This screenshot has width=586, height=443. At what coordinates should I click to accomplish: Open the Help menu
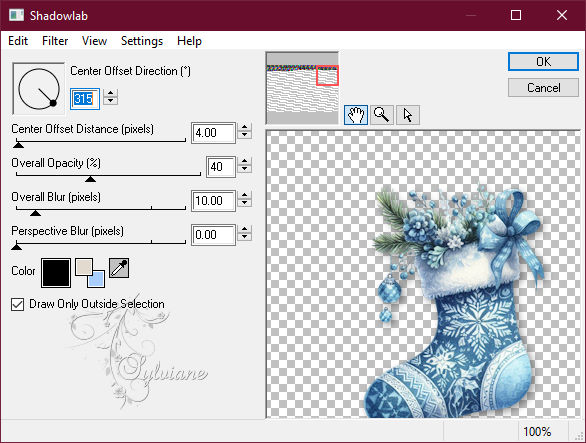click(189, 41)
